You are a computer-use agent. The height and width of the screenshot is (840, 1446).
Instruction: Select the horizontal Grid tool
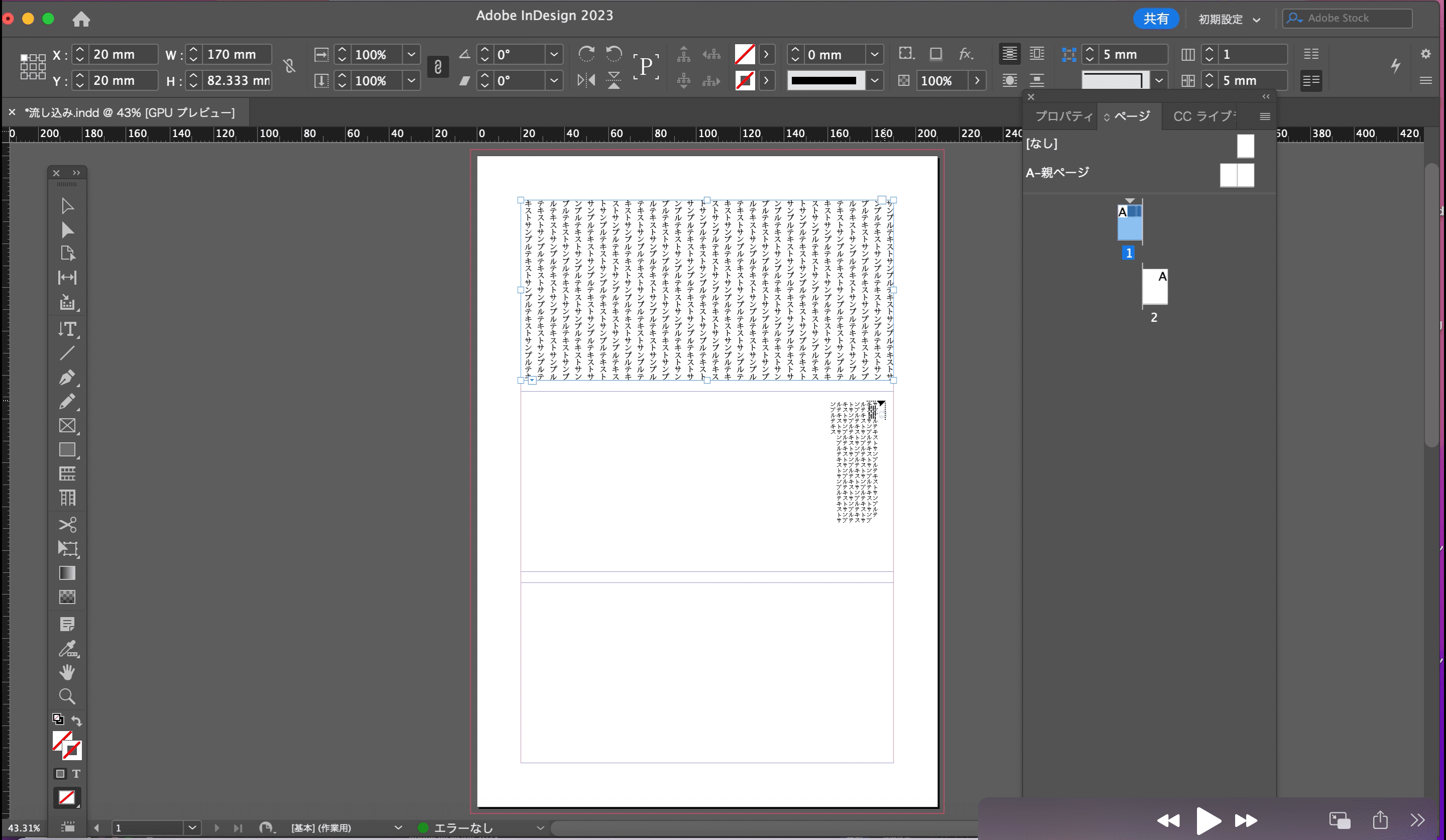[67, 473]
